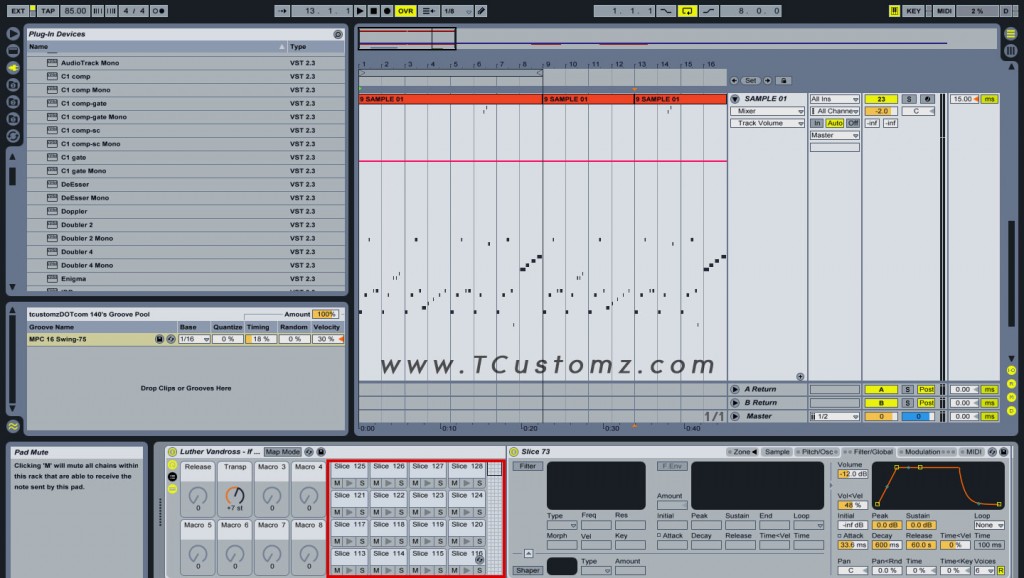Toggle the OVR overdub button

[406, 11]
